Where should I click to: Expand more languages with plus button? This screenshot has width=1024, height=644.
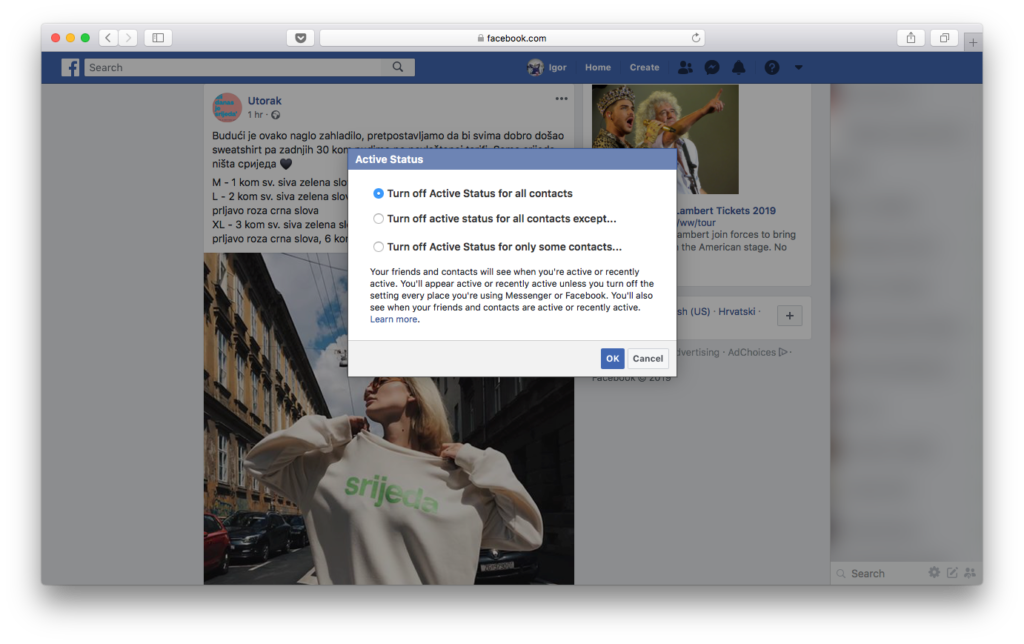pos(789,316)
